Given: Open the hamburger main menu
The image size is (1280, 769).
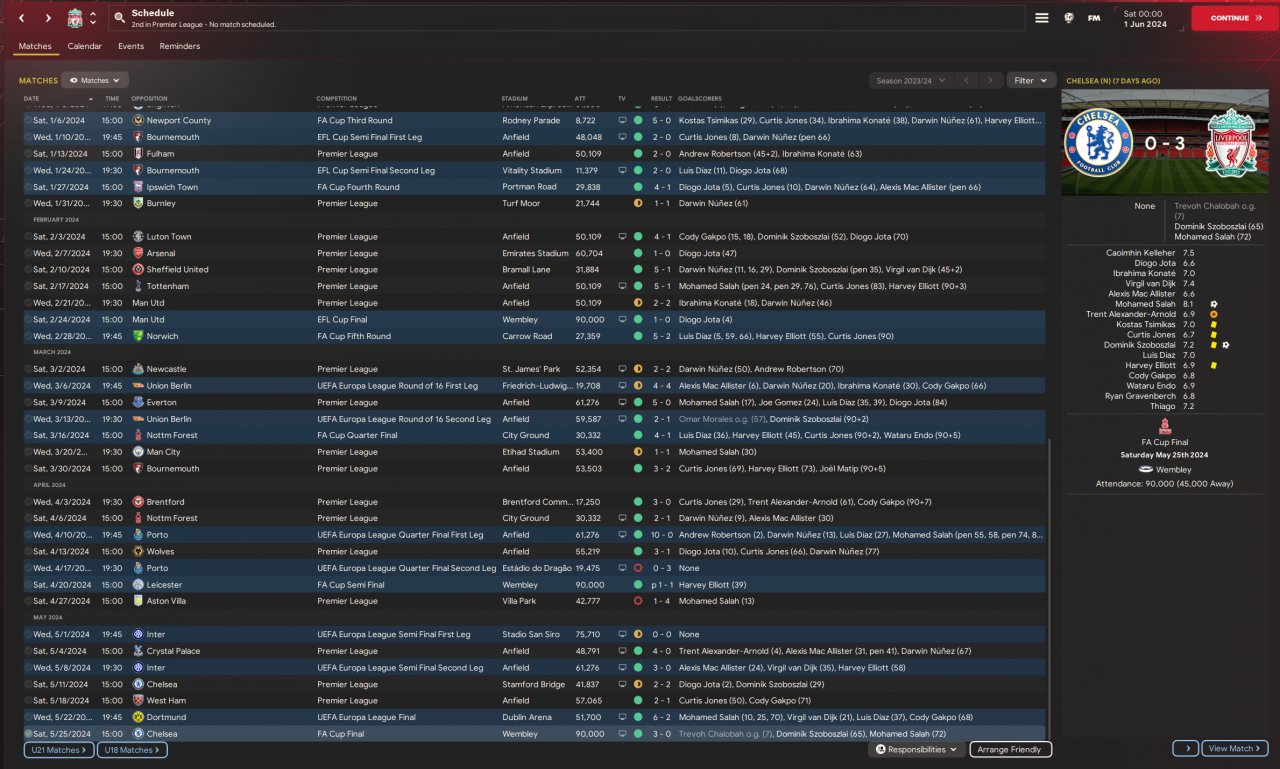Looking at the screenshot, I should (x=1041, y=18).
